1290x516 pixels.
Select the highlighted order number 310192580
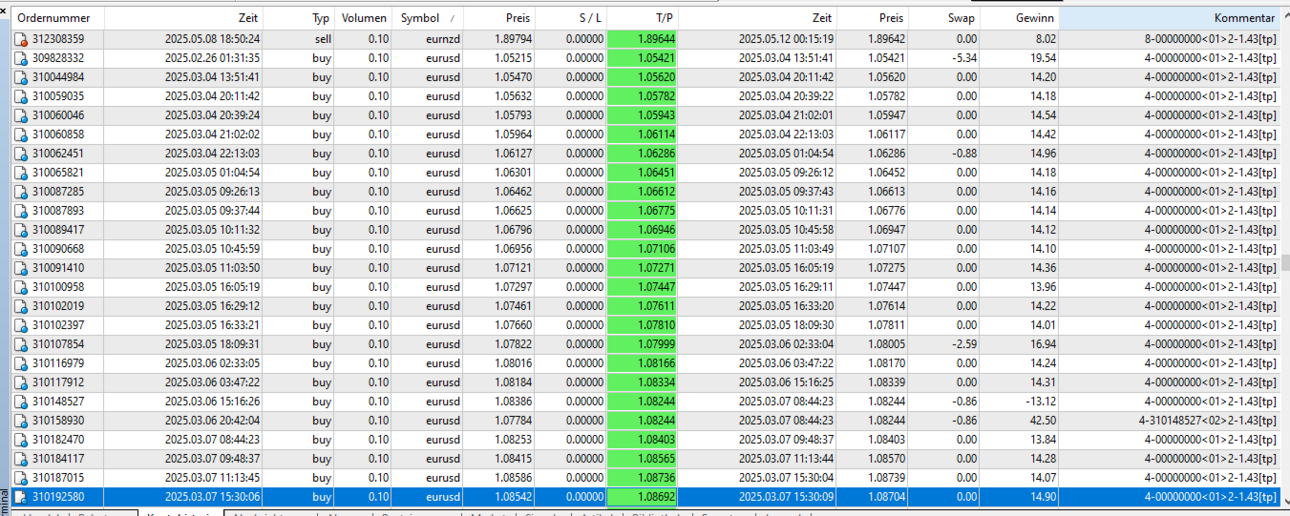point(58,496)
